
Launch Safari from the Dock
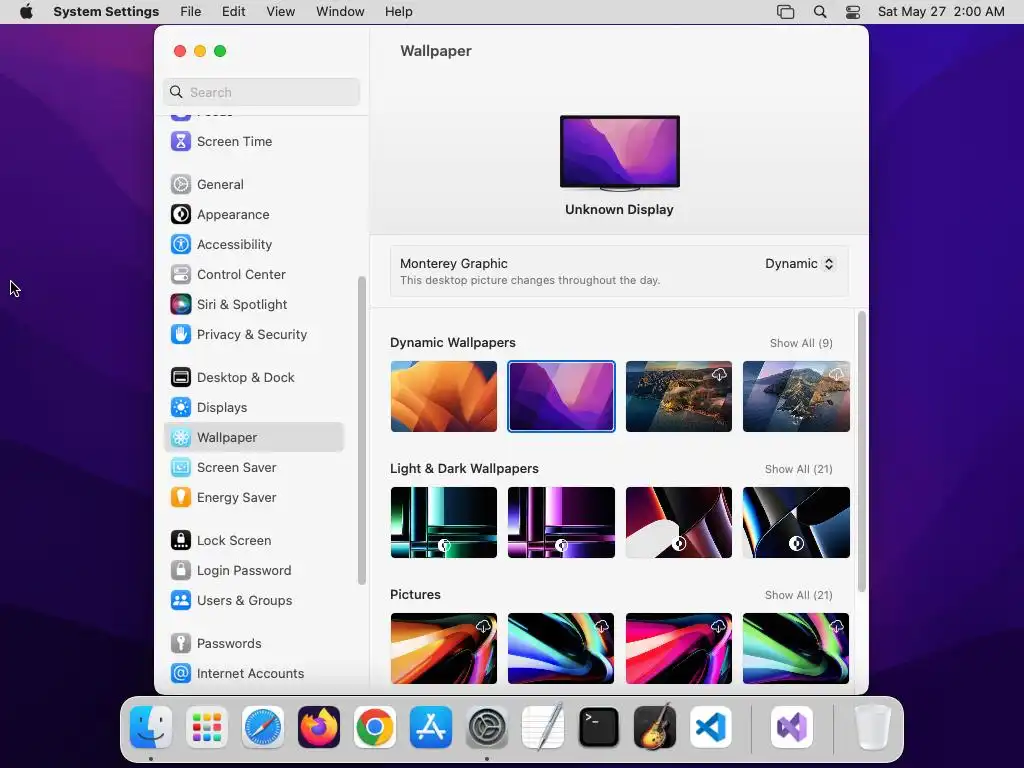coord(263,727)
